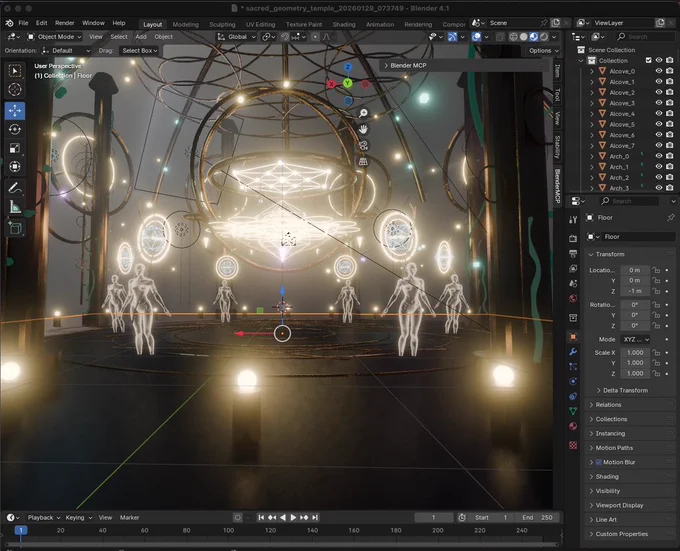Screen dimensions: 680x551
Task: Open the viewport Add menu
Action: coord(141,37)
